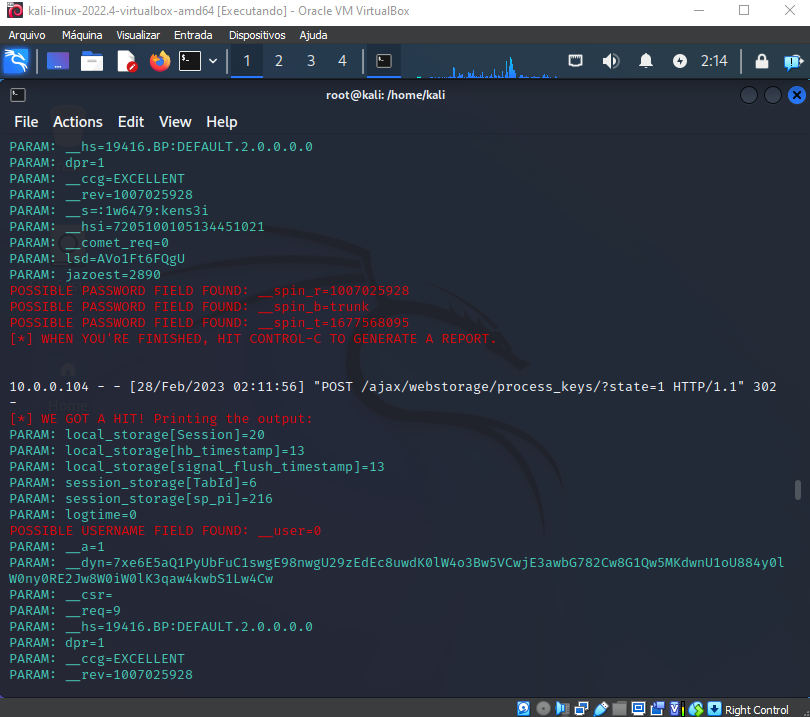Maximize the root@kali terminal window

coord(773,95)
